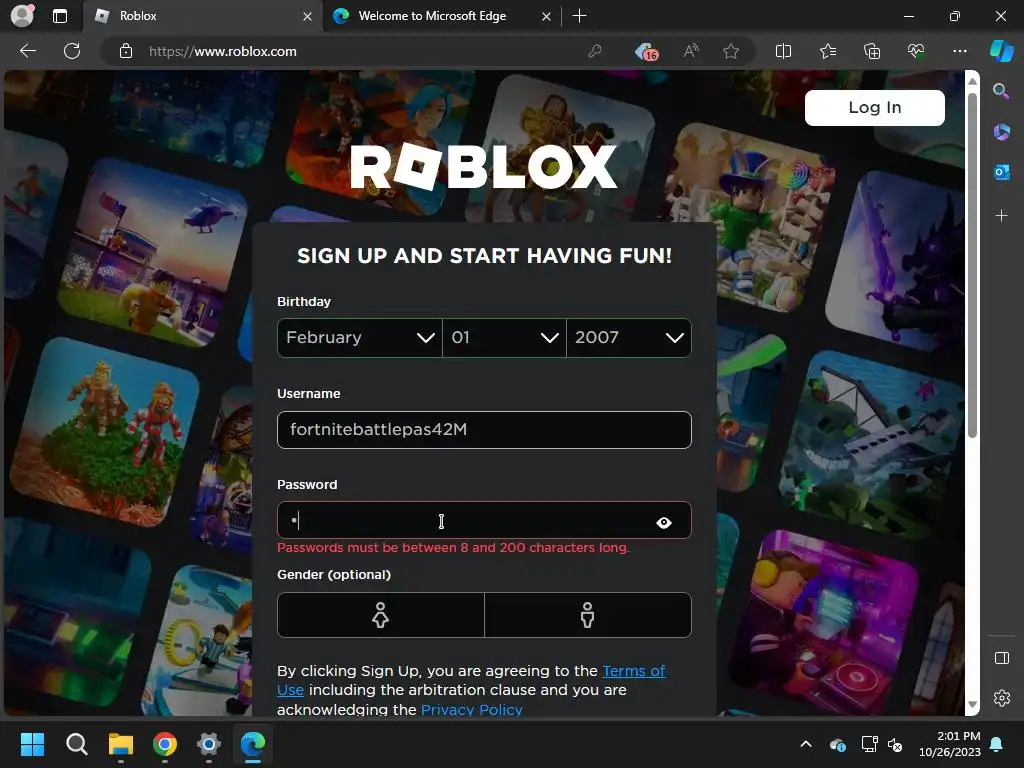Launch Copilot sidebar icon
The image size is (1024, 768).
pos(1002,51)
